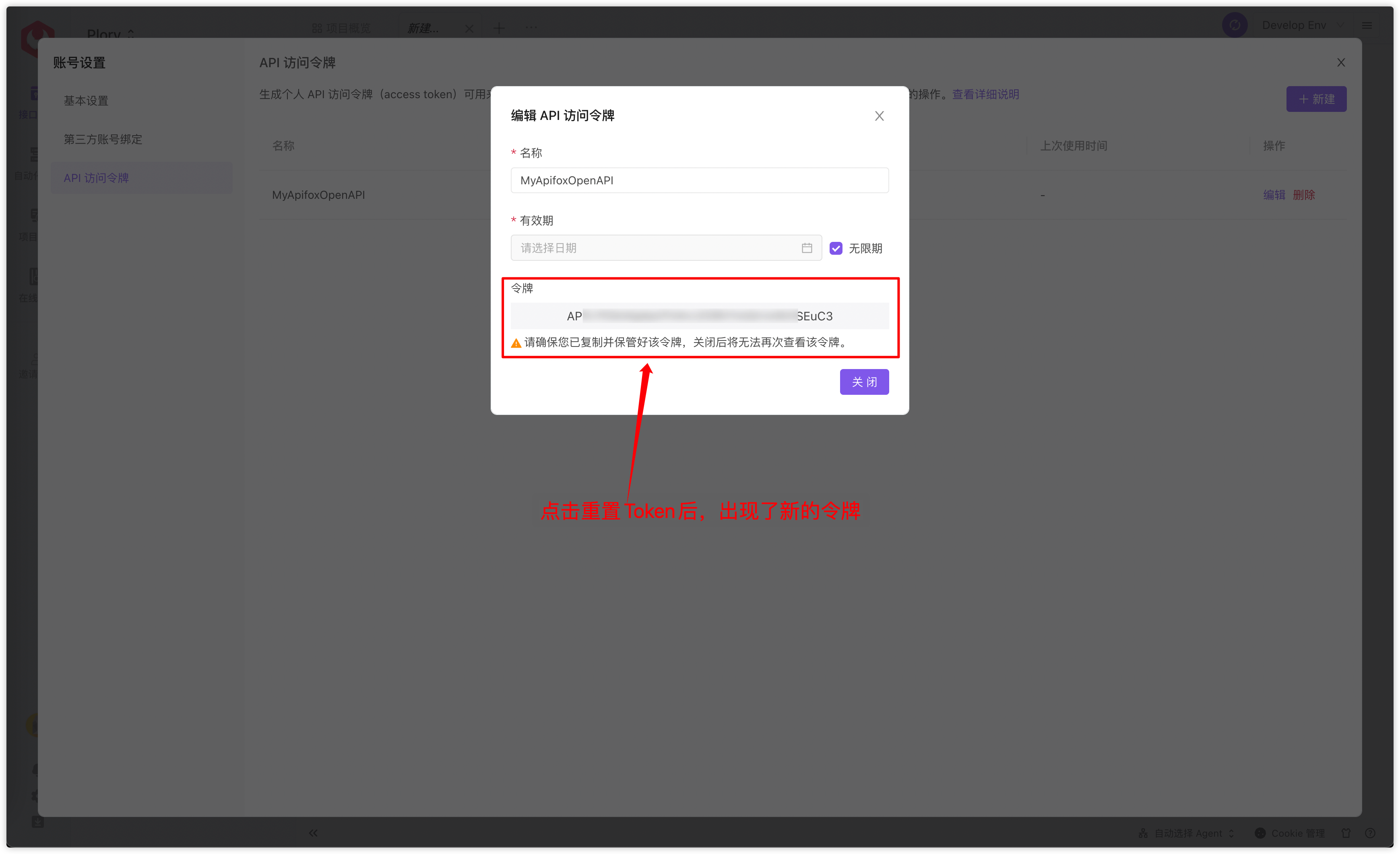Open the tab overflow ellipsis menu

click(x=531, y=27)
